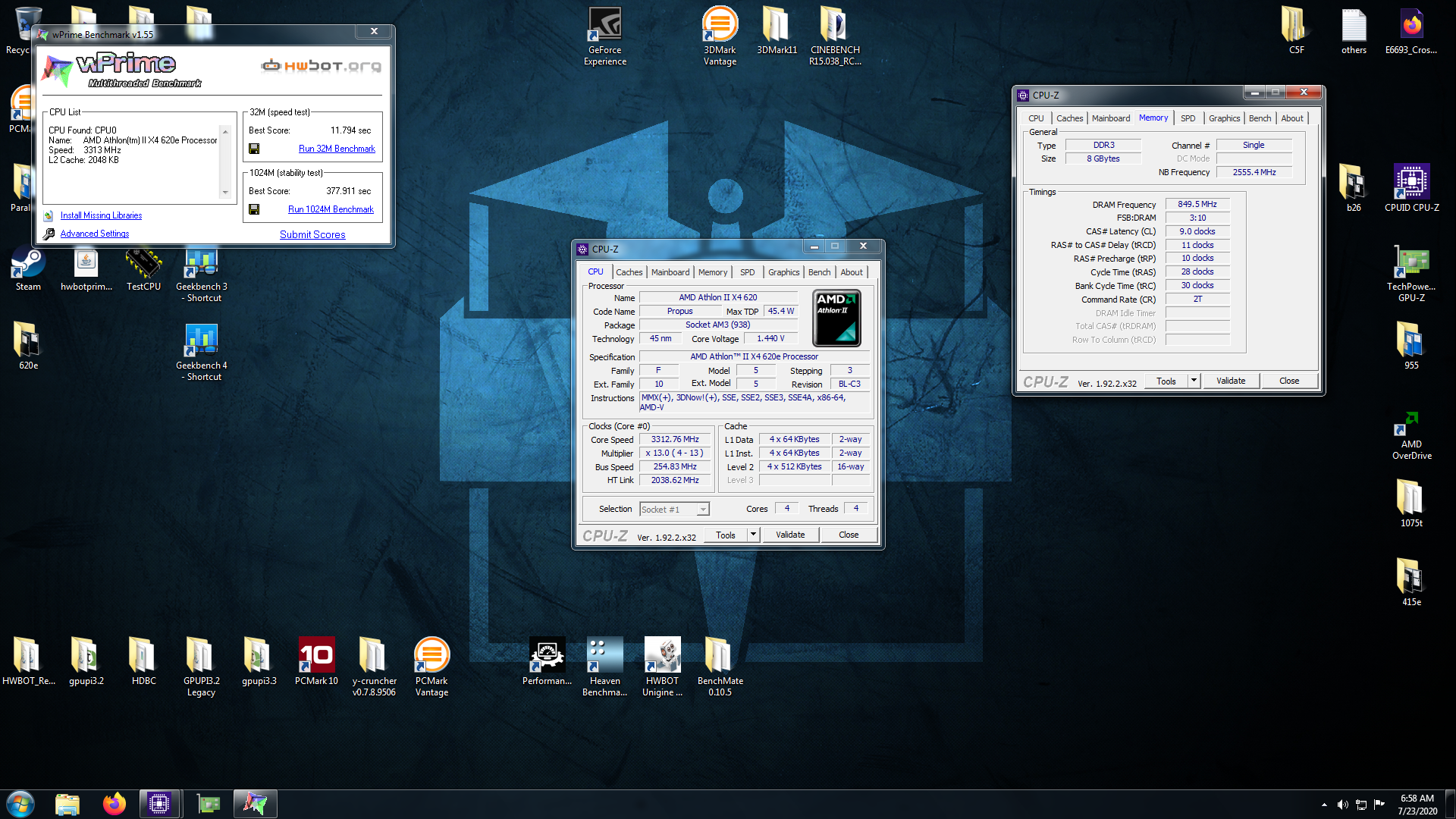The image size is (1456, 819).
Task: Select SPD tab in Memory CPU-Z window
Action: (x=1188, y=118)
